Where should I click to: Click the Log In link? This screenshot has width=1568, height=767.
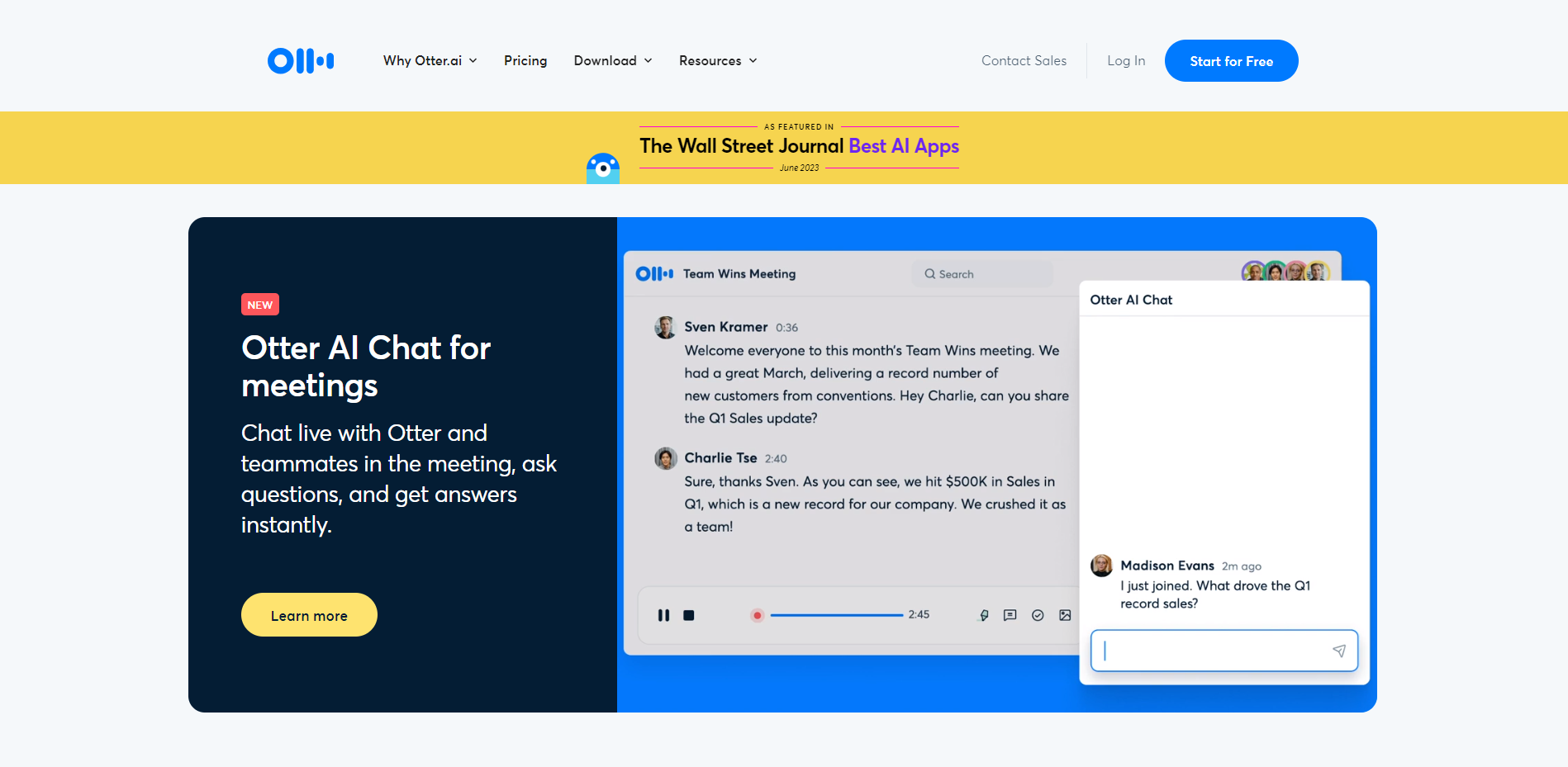(x=1126, y=61)
